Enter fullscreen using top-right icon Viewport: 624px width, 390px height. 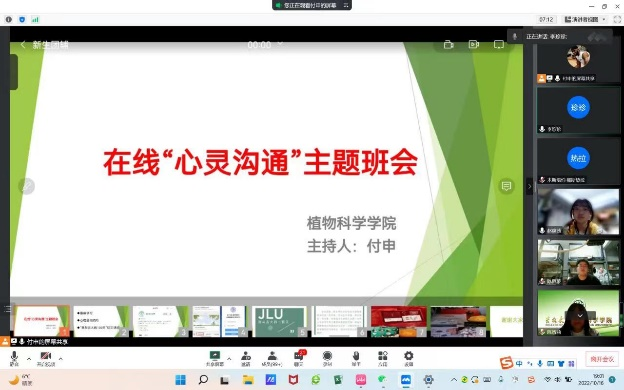[x=617, y=19]
